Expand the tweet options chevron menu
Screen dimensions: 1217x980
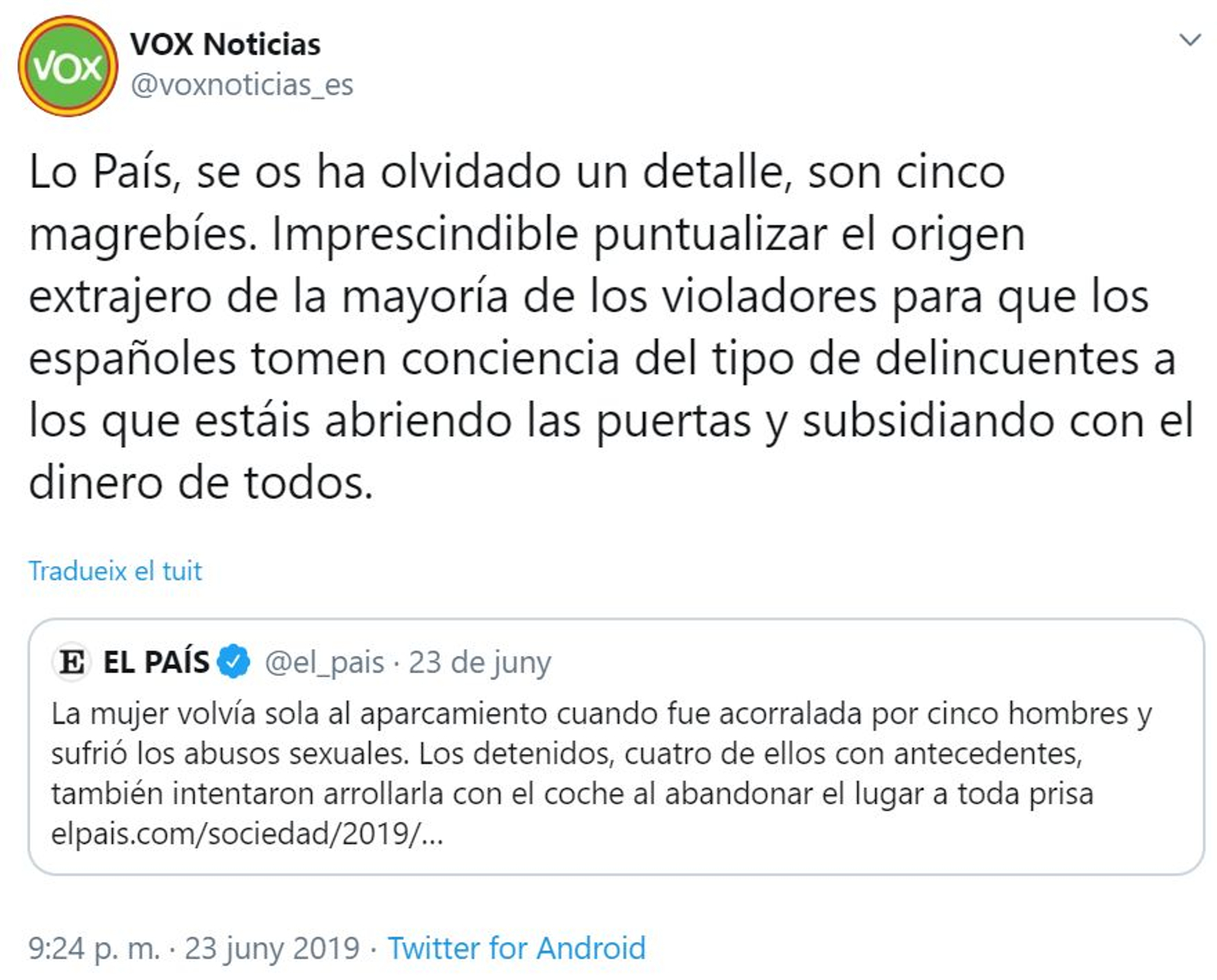[x=1190, y=40]
